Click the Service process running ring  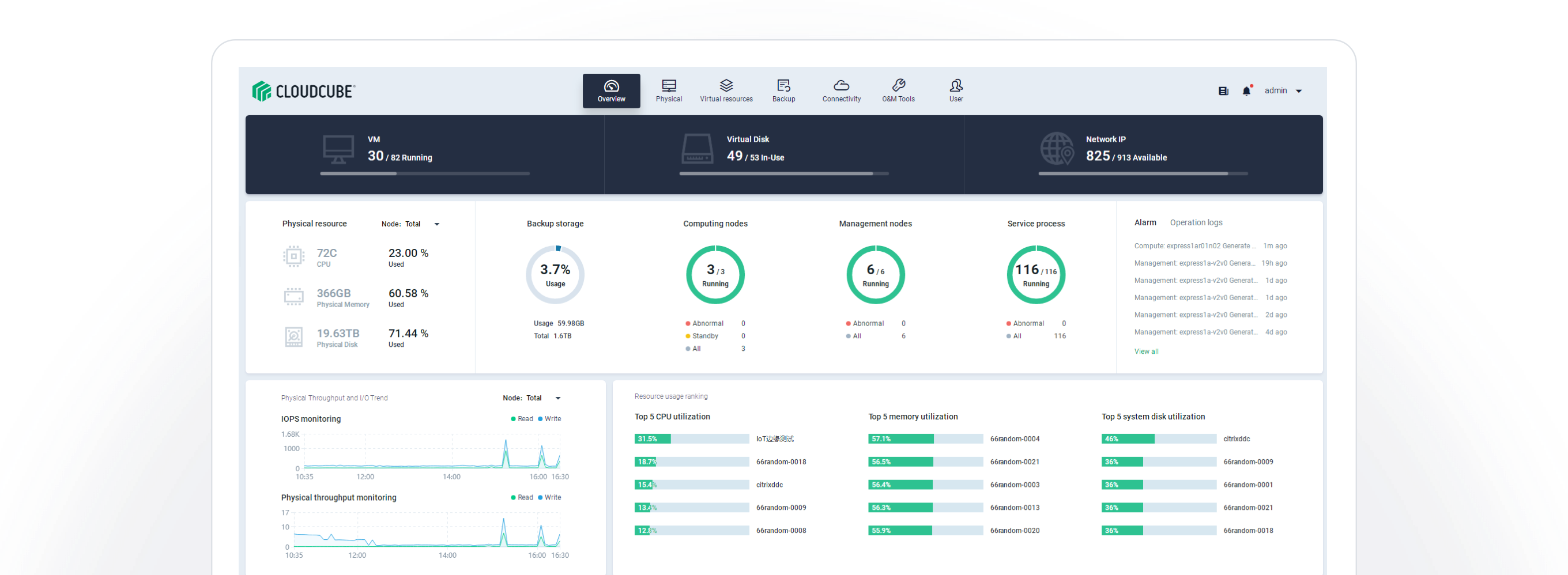point(1035,274)
